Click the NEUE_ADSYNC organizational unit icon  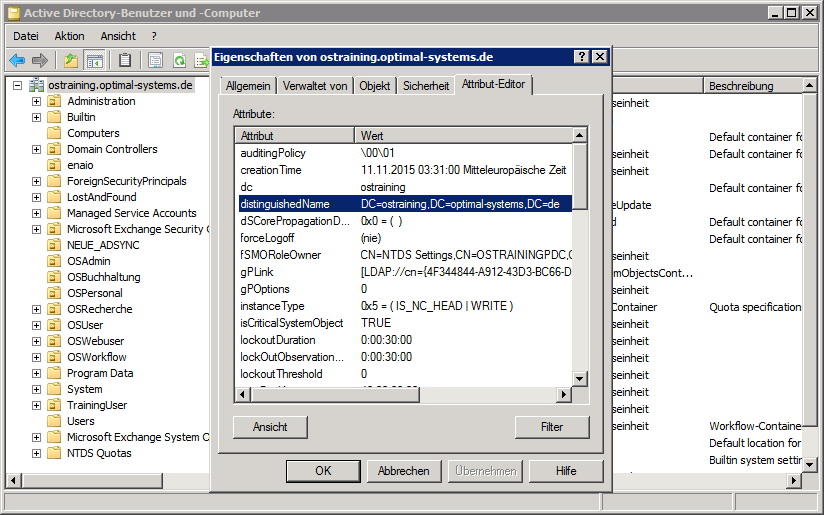coord(54,245)
